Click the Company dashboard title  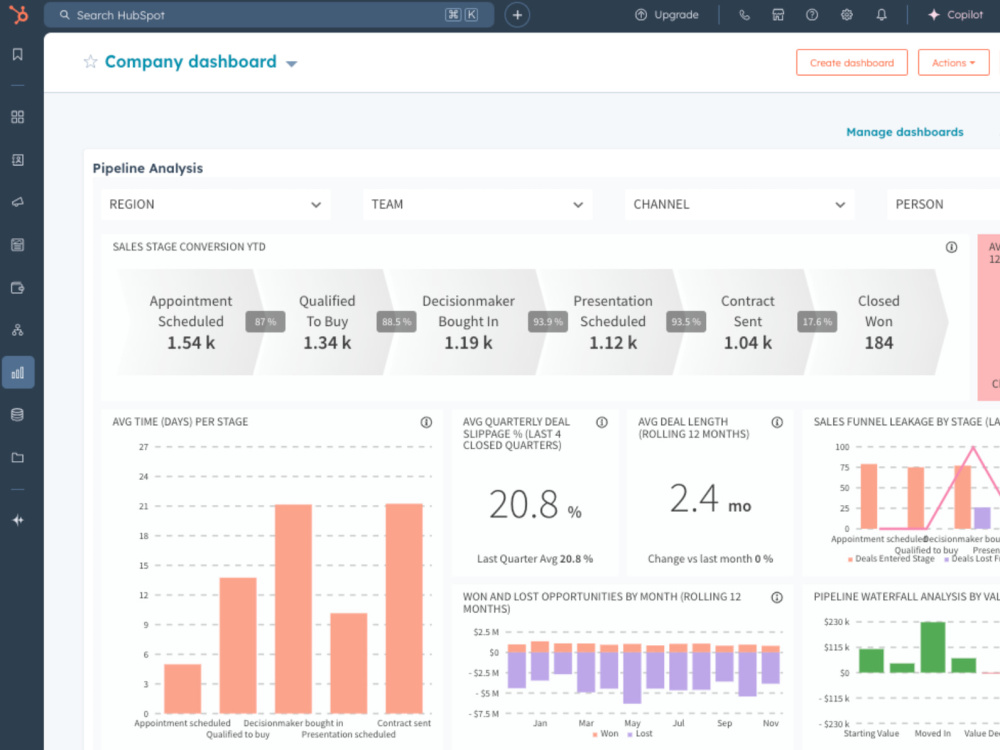click(191, 62)
